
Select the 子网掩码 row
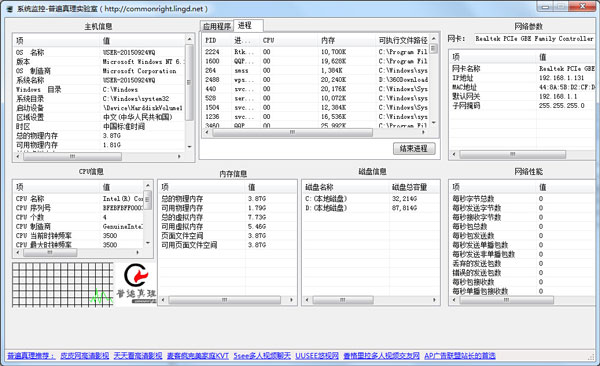[522, 105]
